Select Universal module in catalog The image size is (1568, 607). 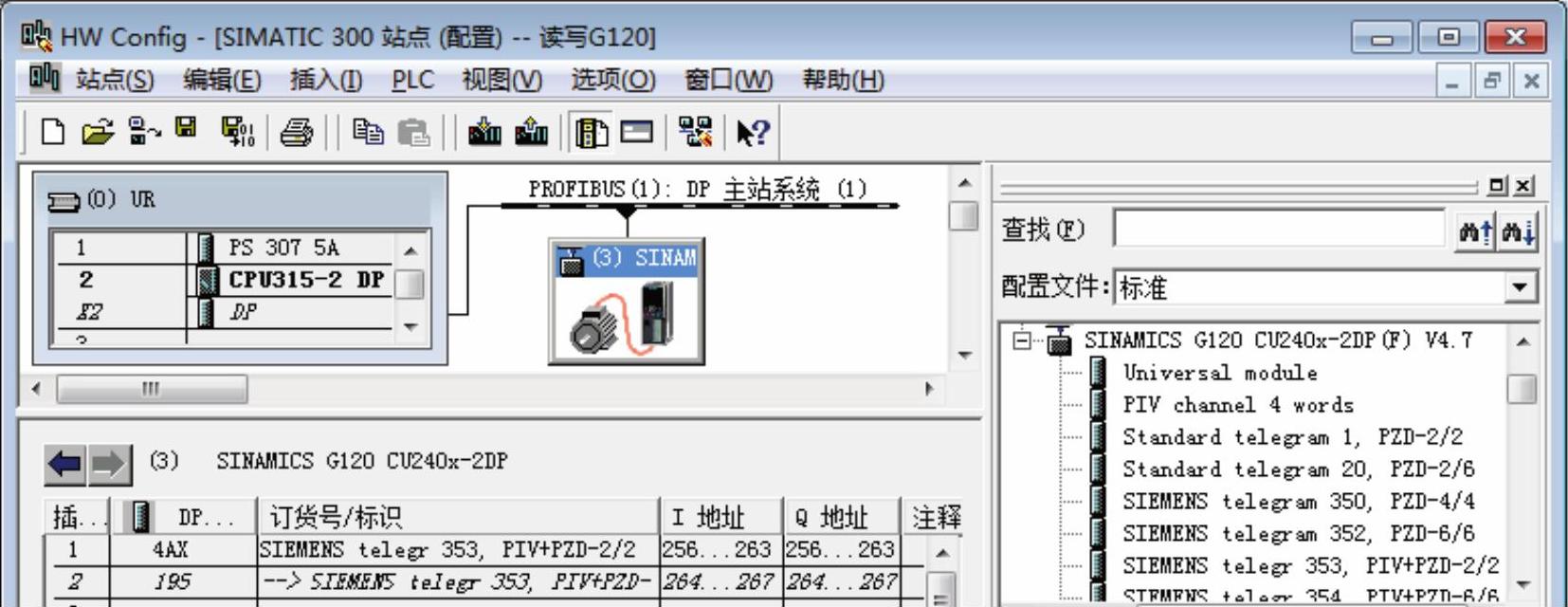[1219, 373]
